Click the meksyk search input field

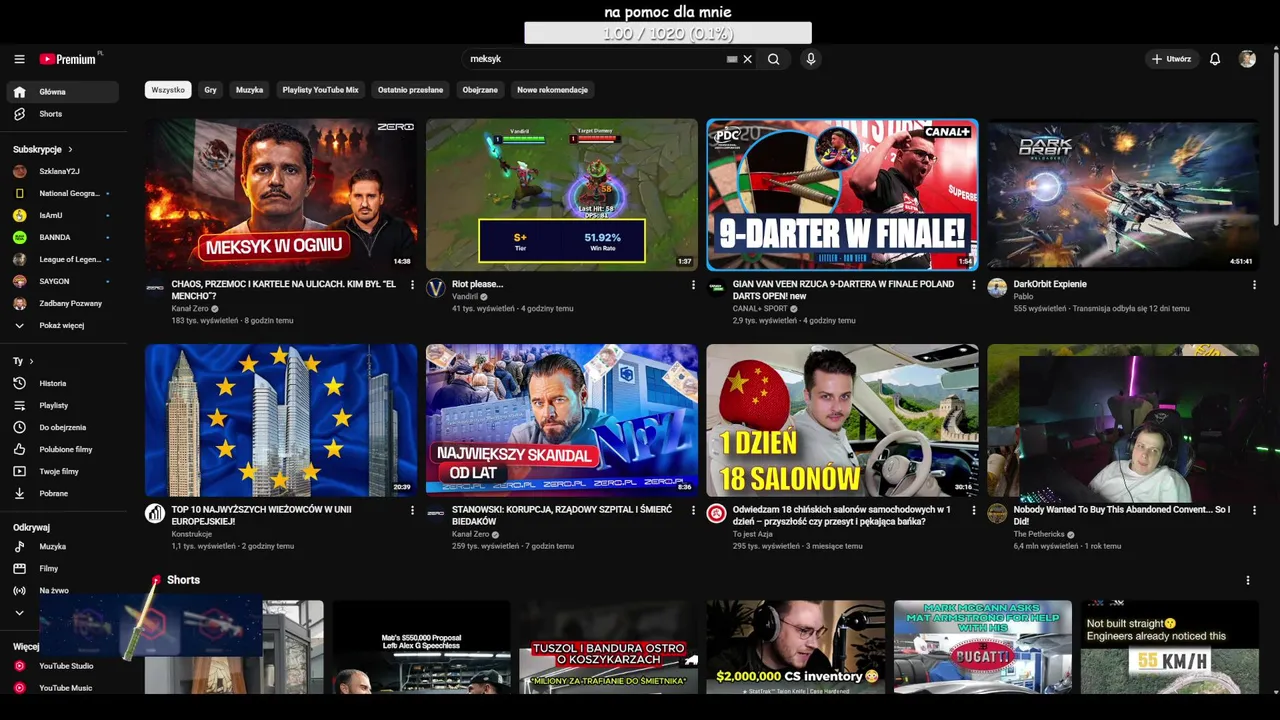595,59
